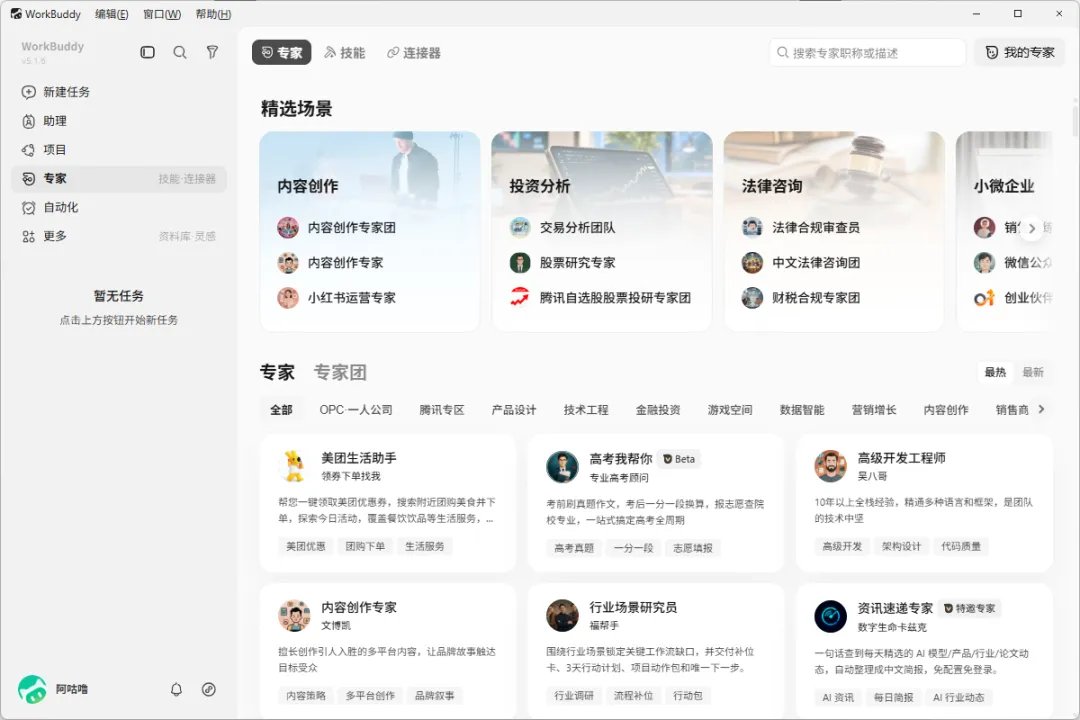Select the 全部 category filter
The height and width of the screenshot is (720, 1080).
tap(281, 410)
